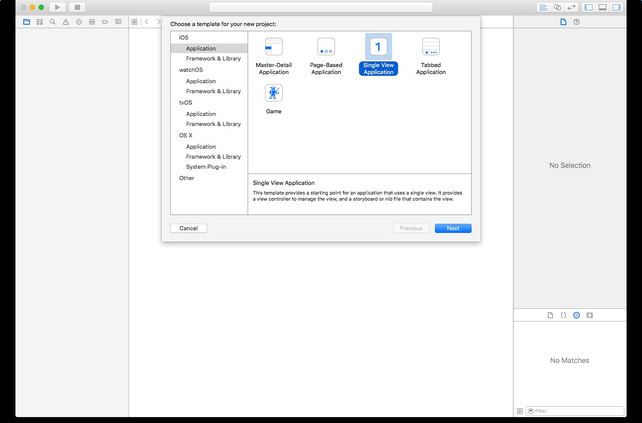
Task: Toggle the Navigator panel visibility
Action: click(589, 7)
